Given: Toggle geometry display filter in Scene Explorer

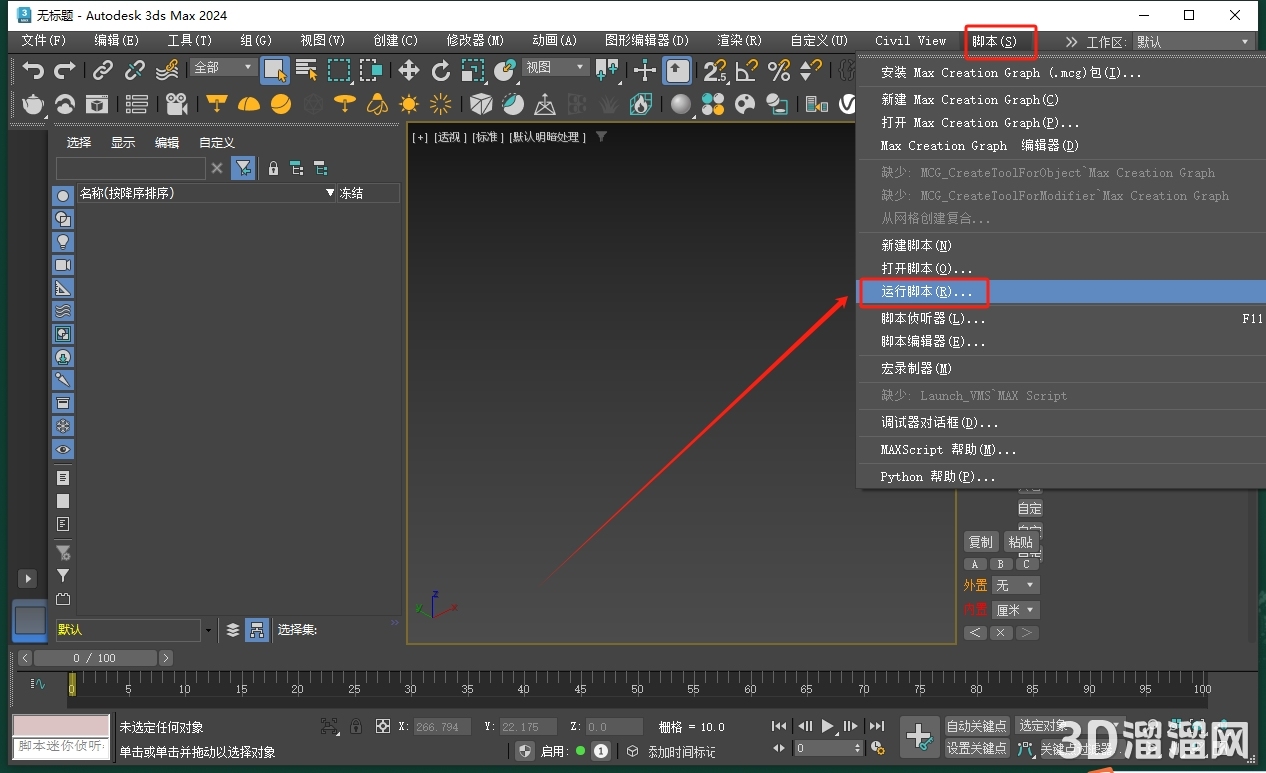Looking at the screenshot, I should click(x=63, y=196).
